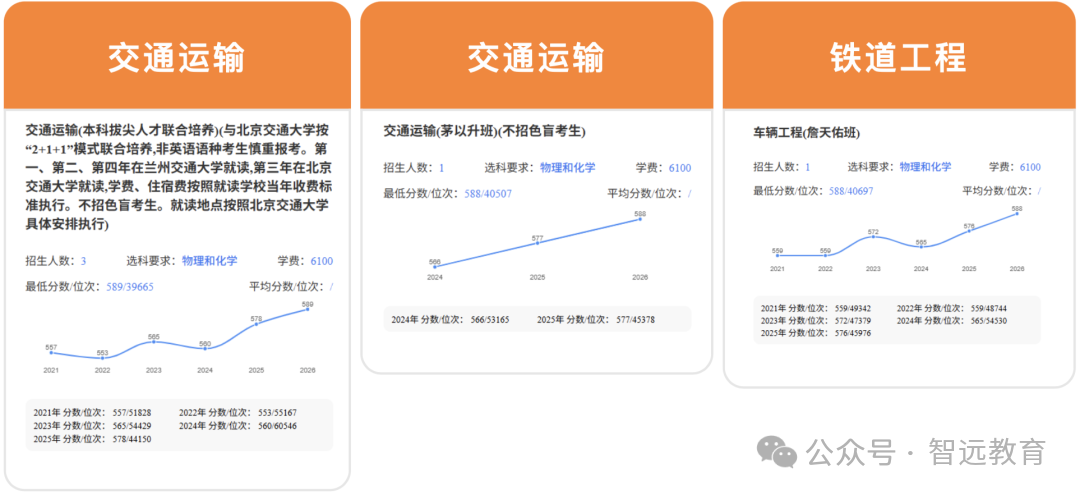1080x495 pixels.
Task: Open the 本科拔尖人才联合培养 major description heading
Action: [x=179, y=177]
